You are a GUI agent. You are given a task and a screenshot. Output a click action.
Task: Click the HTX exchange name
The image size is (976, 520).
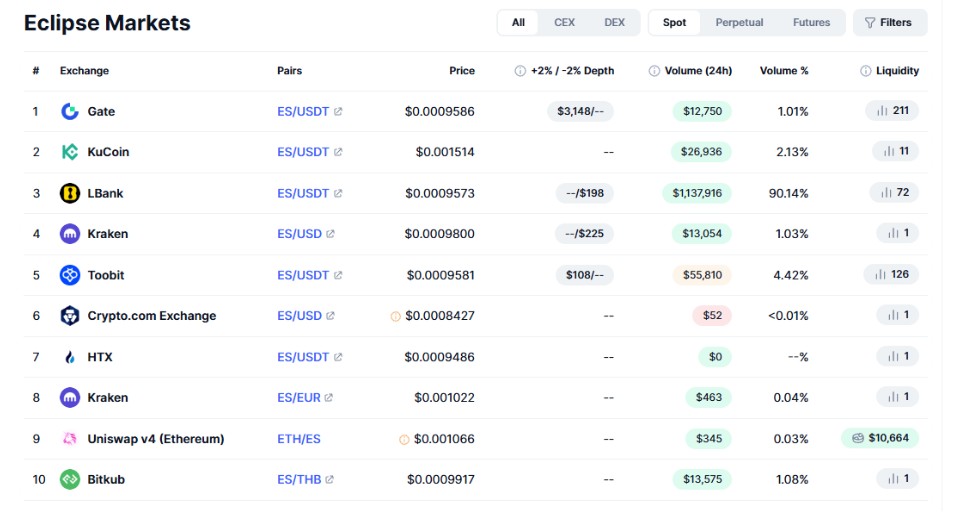100,357
